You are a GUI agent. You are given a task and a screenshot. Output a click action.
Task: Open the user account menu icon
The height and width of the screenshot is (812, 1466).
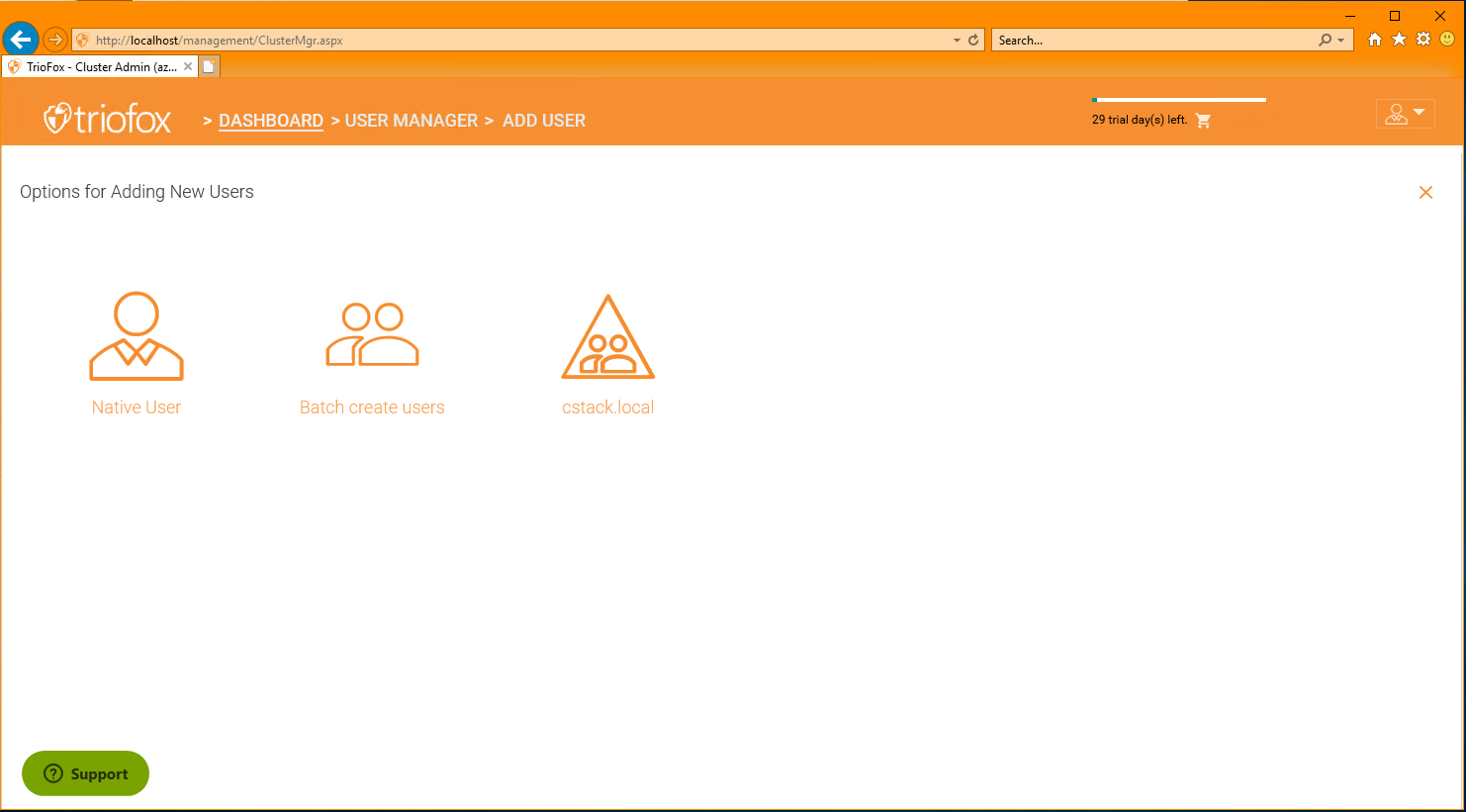[1405, 114]
